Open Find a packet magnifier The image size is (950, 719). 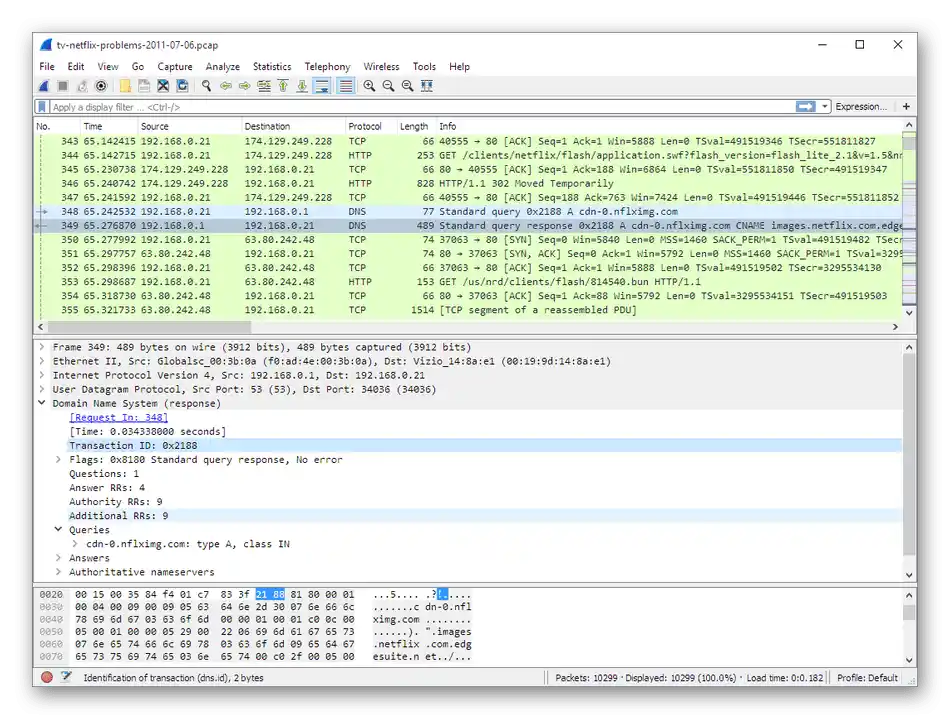coord(206,86)
